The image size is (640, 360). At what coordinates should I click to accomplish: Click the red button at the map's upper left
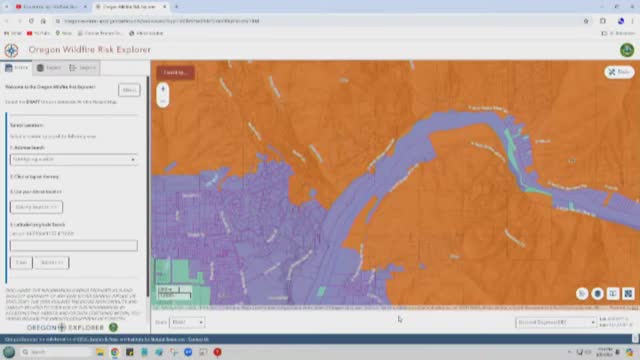pyautogui.click(x=176, y=73)
